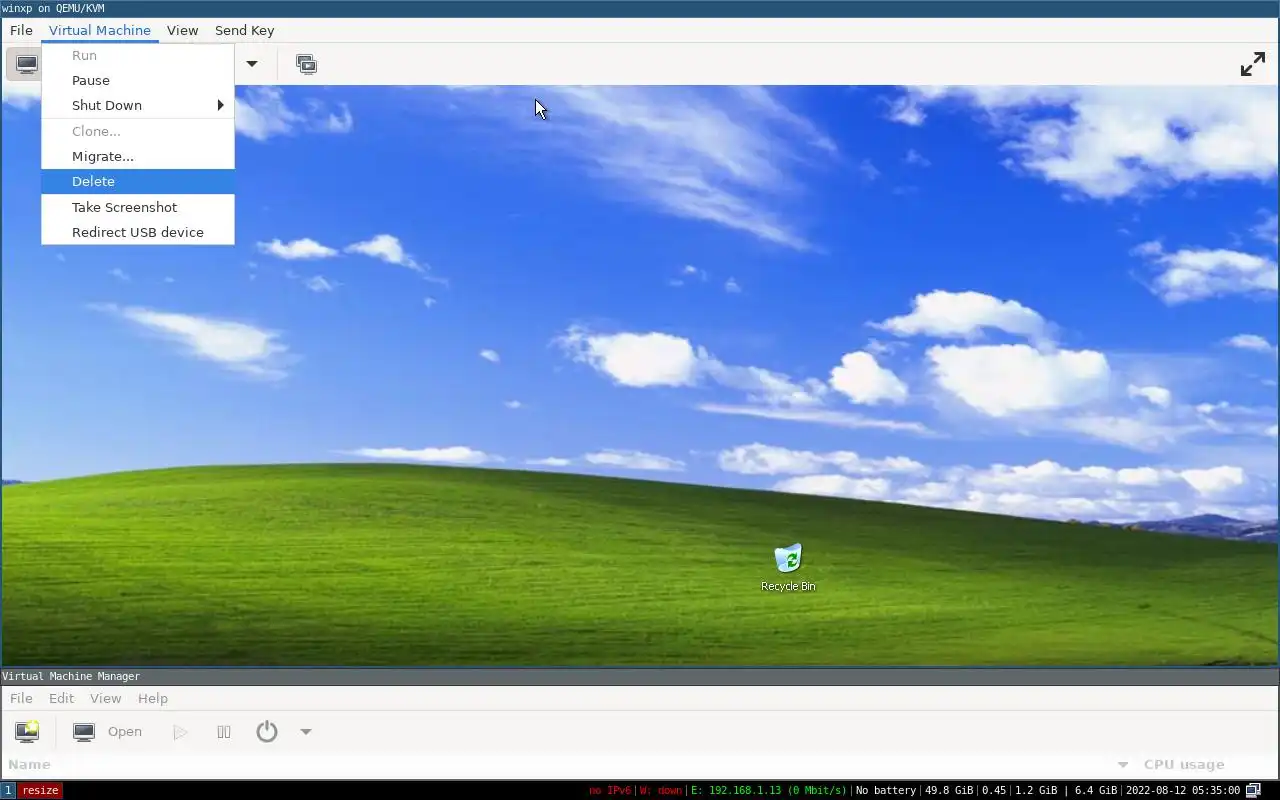
Task: Open the Send Key menu
Action: click(244, 30)
